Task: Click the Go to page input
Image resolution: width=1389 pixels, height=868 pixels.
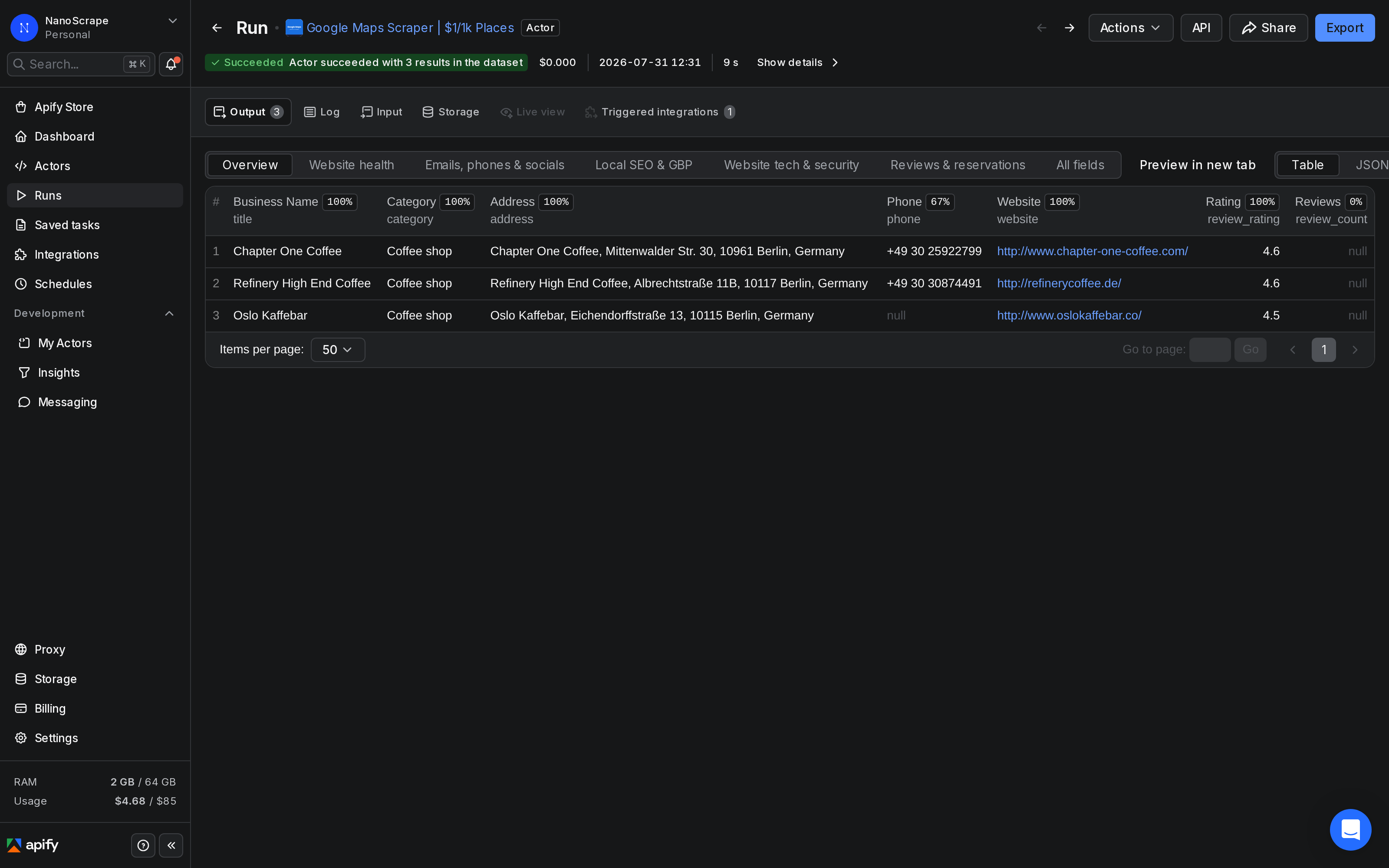Action: pyautogui.click(x=1209, y=350)
